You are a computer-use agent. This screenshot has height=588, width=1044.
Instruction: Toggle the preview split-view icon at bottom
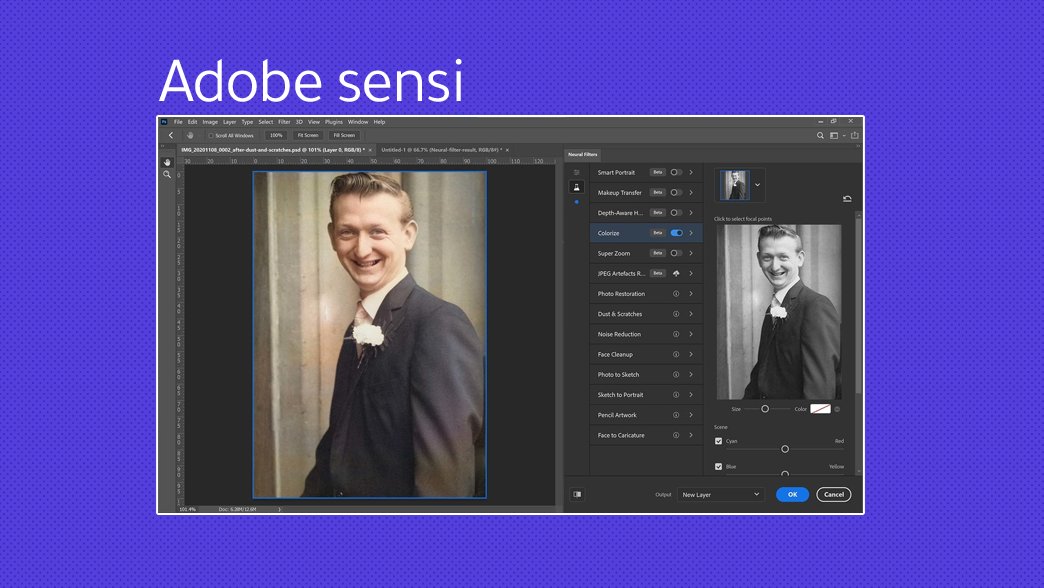tap(577, 494)
